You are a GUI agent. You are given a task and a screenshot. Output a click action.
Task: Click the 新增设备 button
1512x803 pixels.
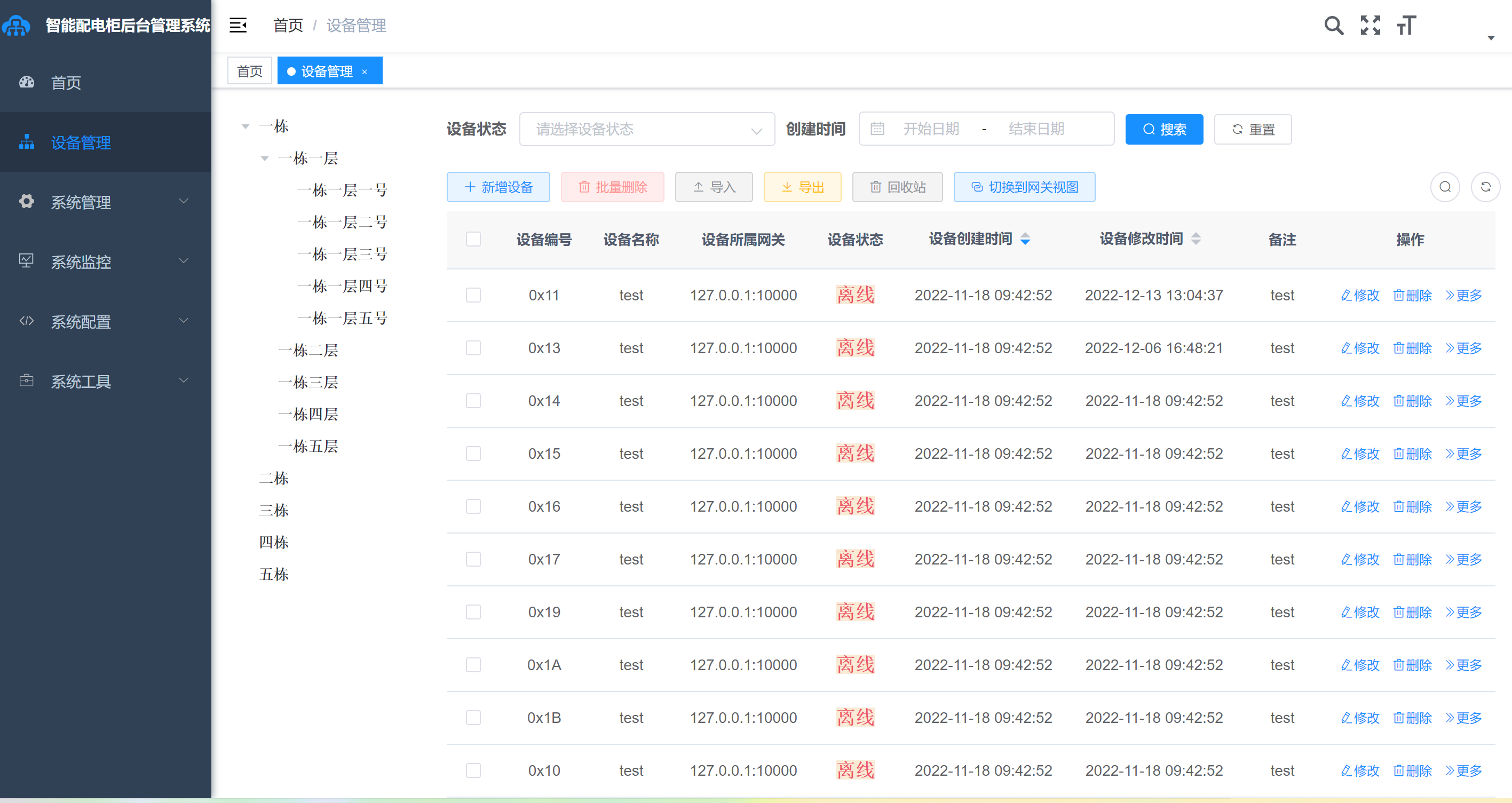(x=498, y=187)
